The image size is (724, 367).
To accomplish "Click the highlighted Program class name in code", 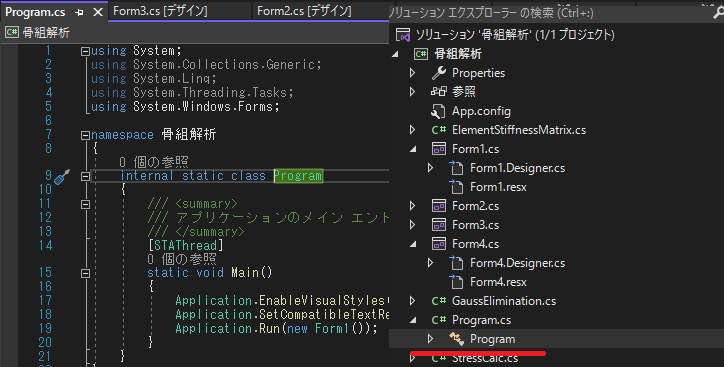I will pyautogui.click(x=298, y=176).
